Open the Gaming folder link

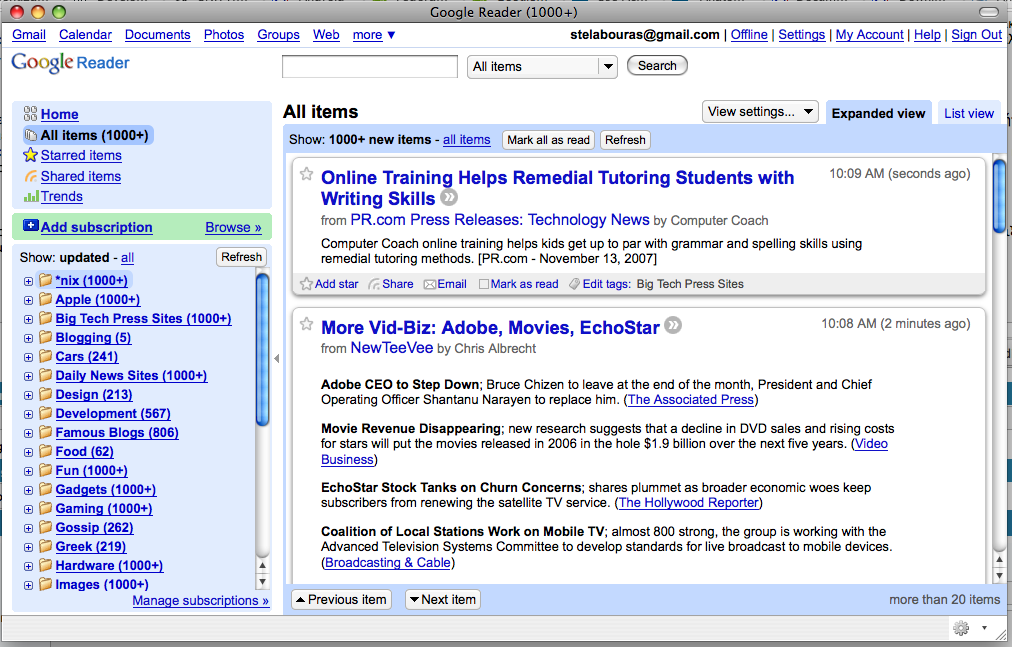(x=104, y=509)
